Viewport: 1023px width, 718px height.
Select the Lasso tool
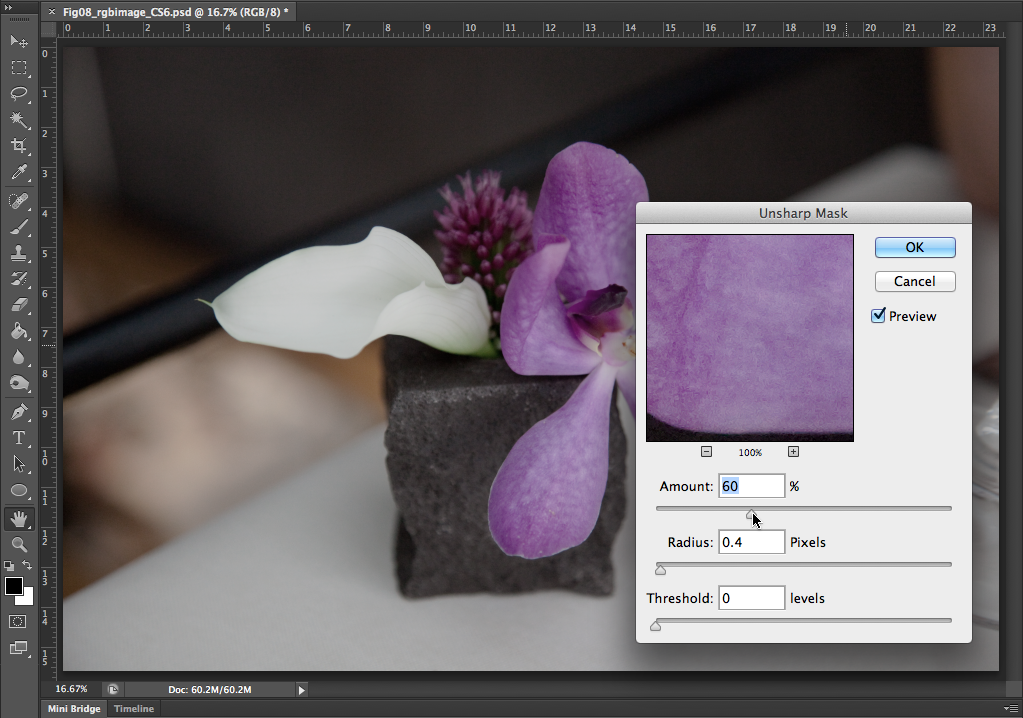click(18, 94)
